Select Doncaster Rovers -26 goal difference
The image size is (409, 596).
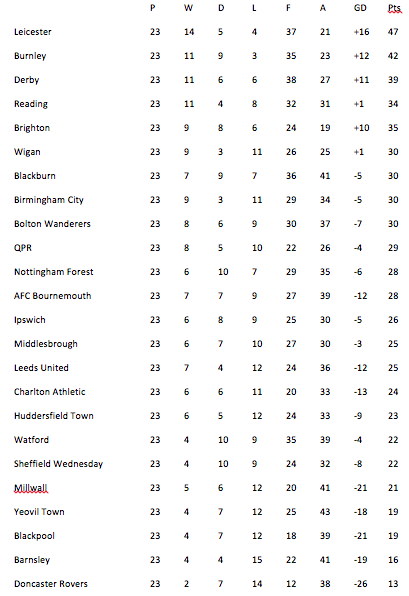(x=360, y=584)
